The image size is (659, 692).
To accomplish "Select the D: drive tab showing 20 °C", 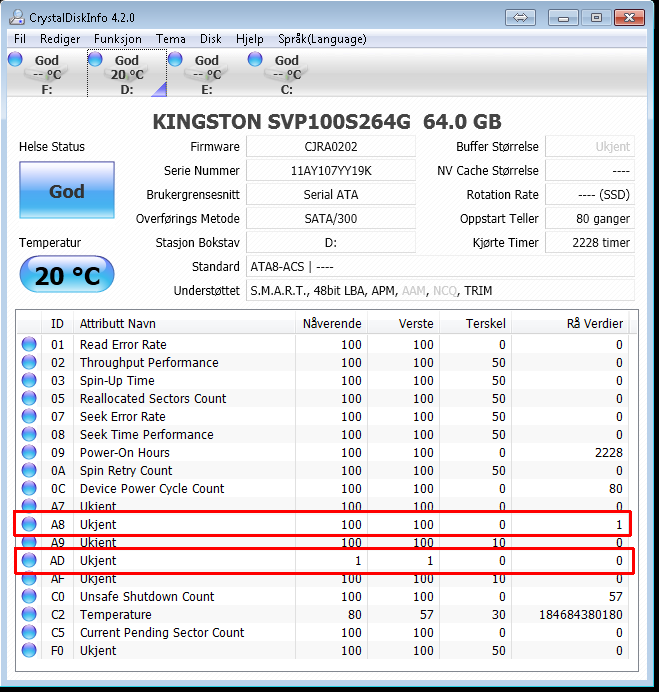I will (127, 73).
